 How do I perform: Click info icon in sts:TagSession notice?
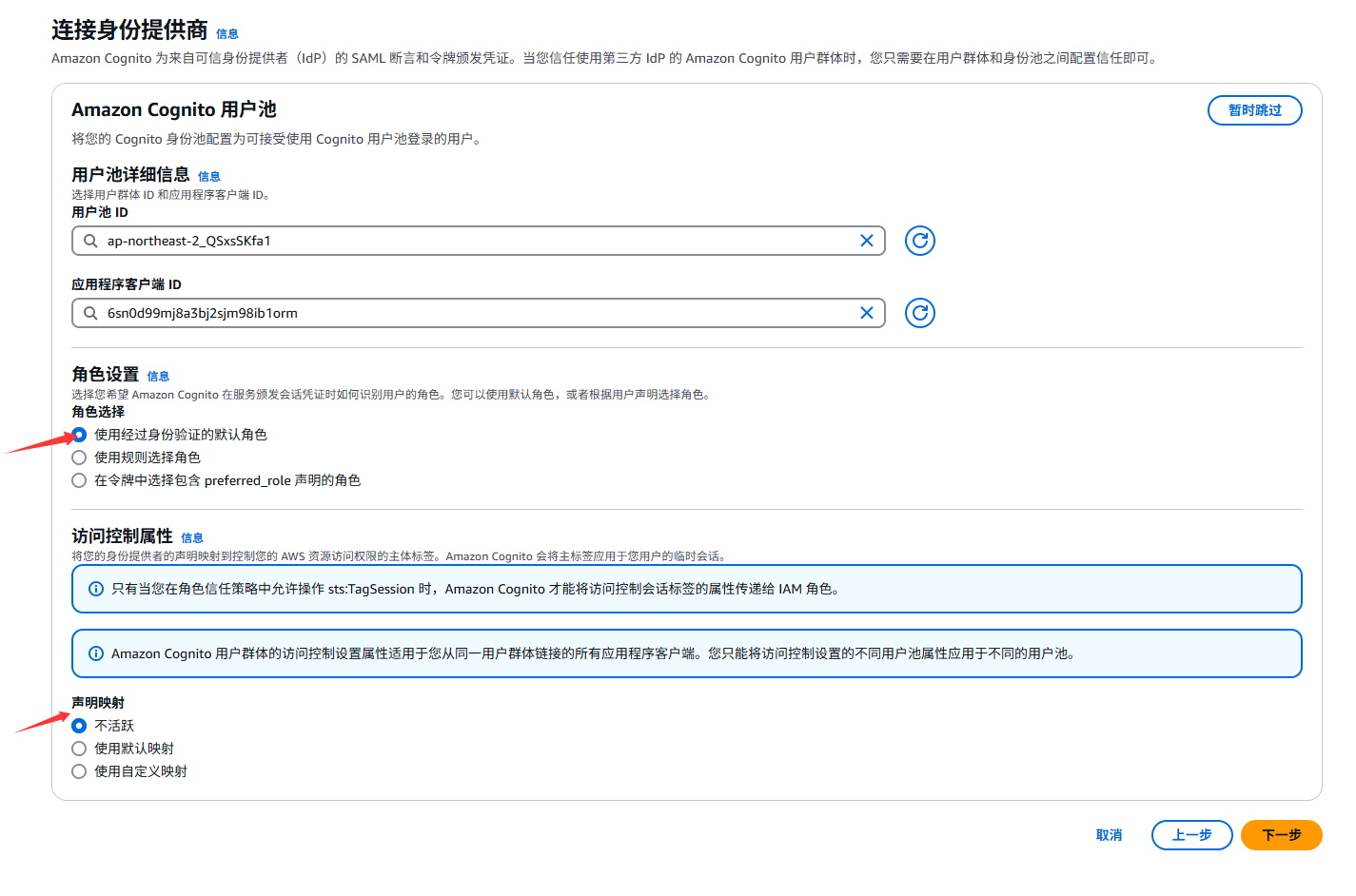[x=96, y=589]
